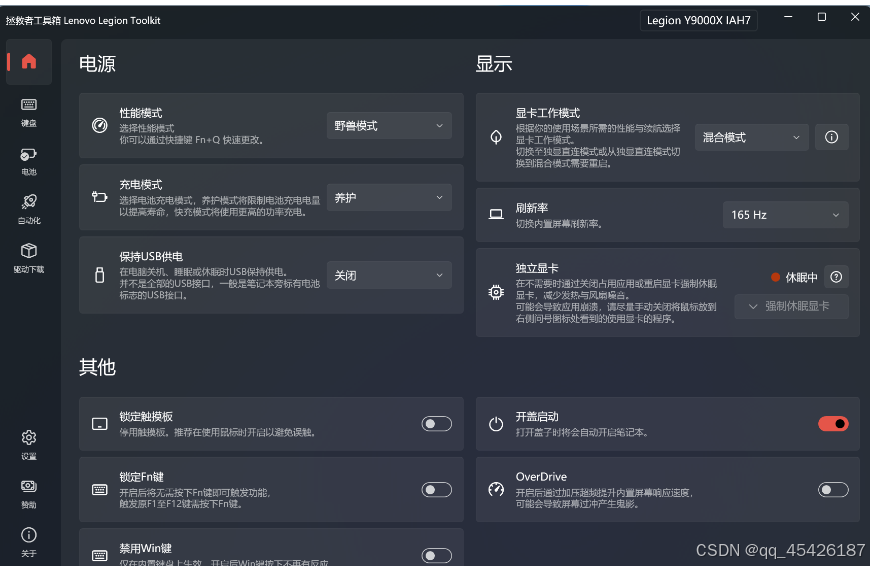This screenshot has width=870, height=566.
Task: Click the 独立显卡 chip icon
Action: coord(496,292)
